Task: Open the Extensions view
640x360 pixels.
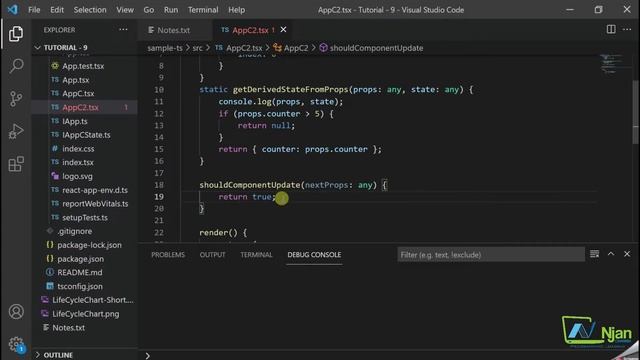Action: pyautogui.click(x=16, y=164)
